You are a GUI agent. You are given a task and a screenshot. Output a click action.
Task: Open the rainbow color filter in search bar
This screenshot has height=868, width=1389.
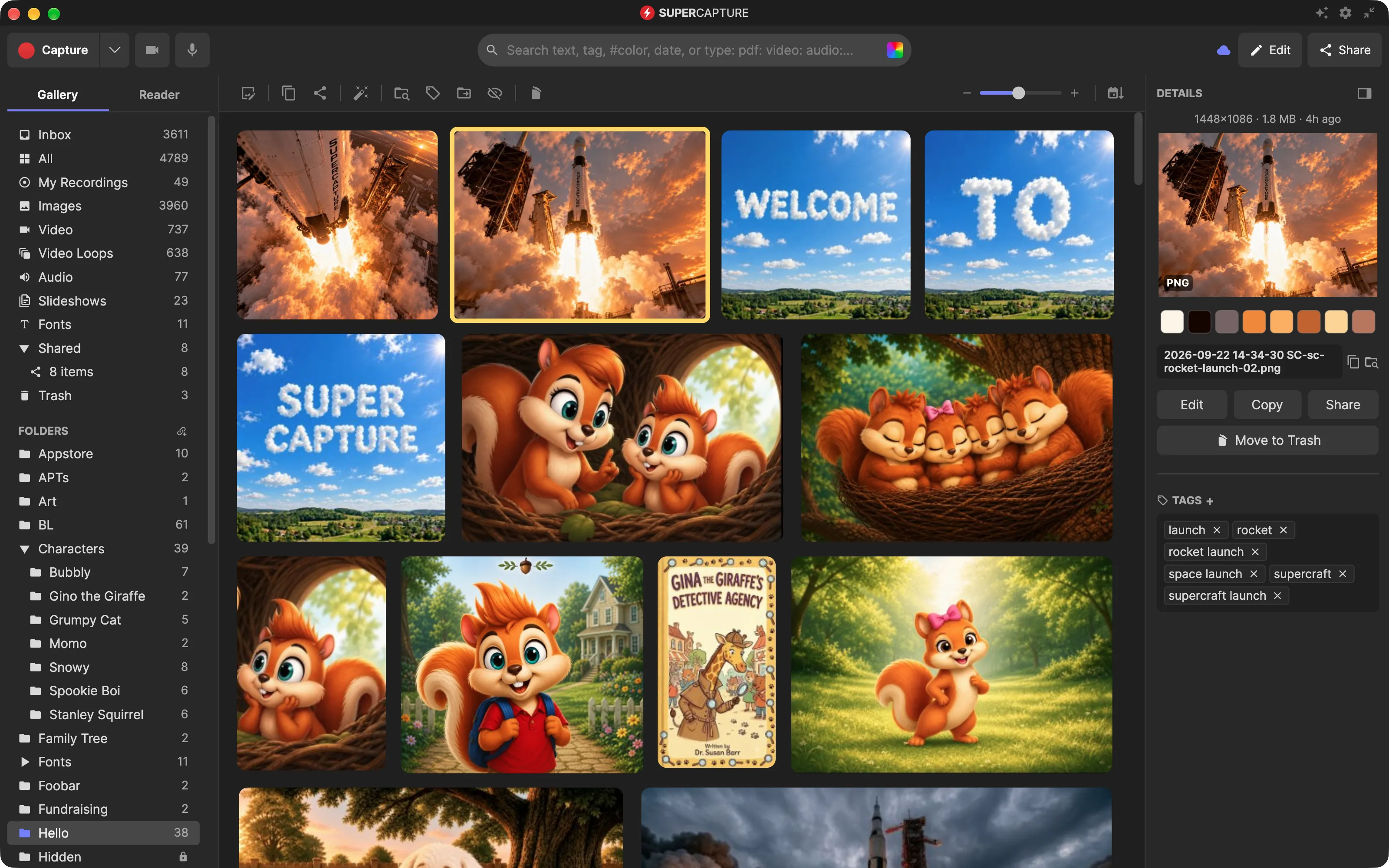pos(894,50)
